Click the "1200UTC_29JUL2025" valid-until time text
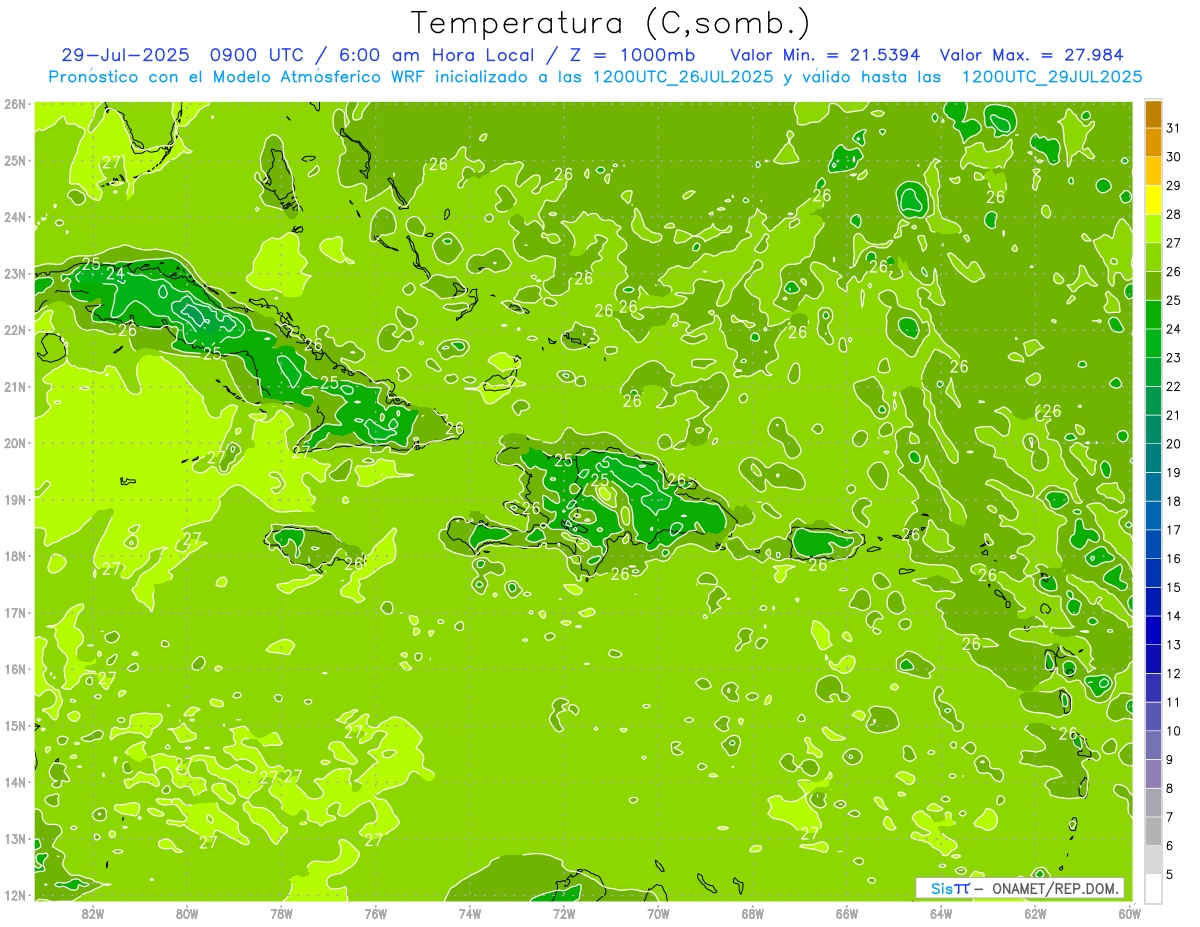This screenshot has height=927, width=1200. coord(1051,76)
